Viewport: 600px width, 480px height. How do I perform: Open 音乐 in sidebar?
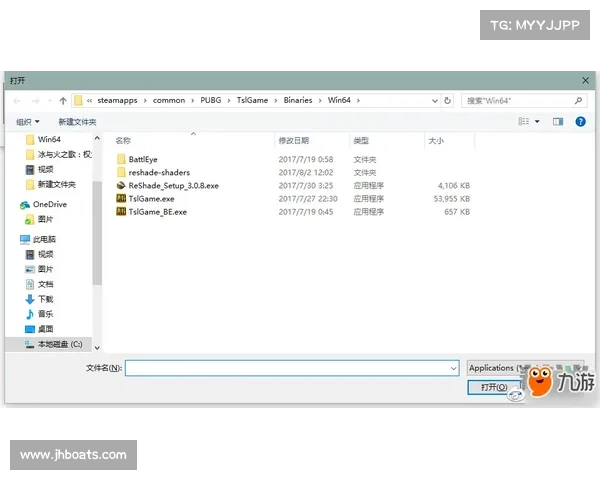[39, 314]
